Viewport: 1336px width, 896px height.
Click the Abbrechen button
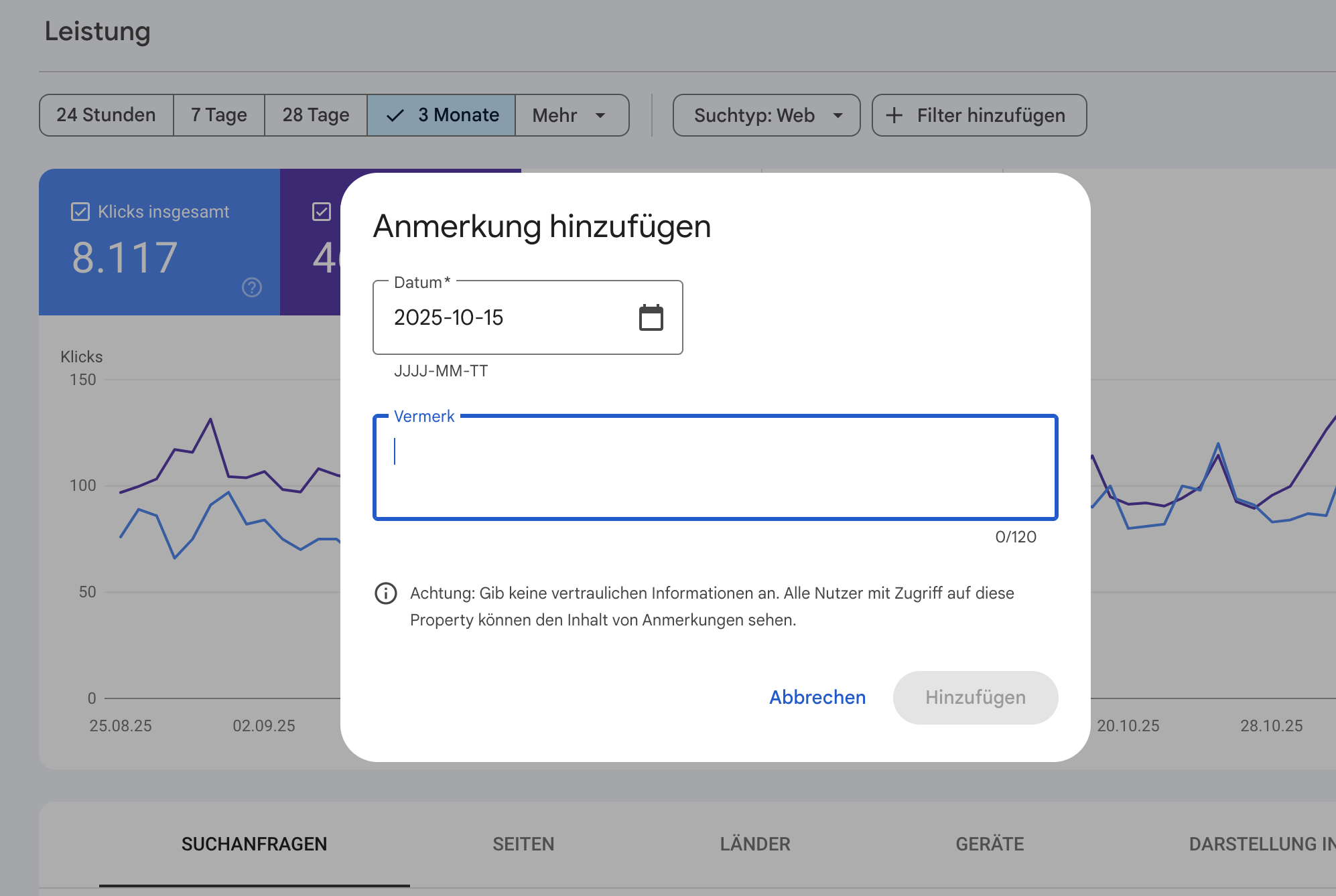click(817, 697)
